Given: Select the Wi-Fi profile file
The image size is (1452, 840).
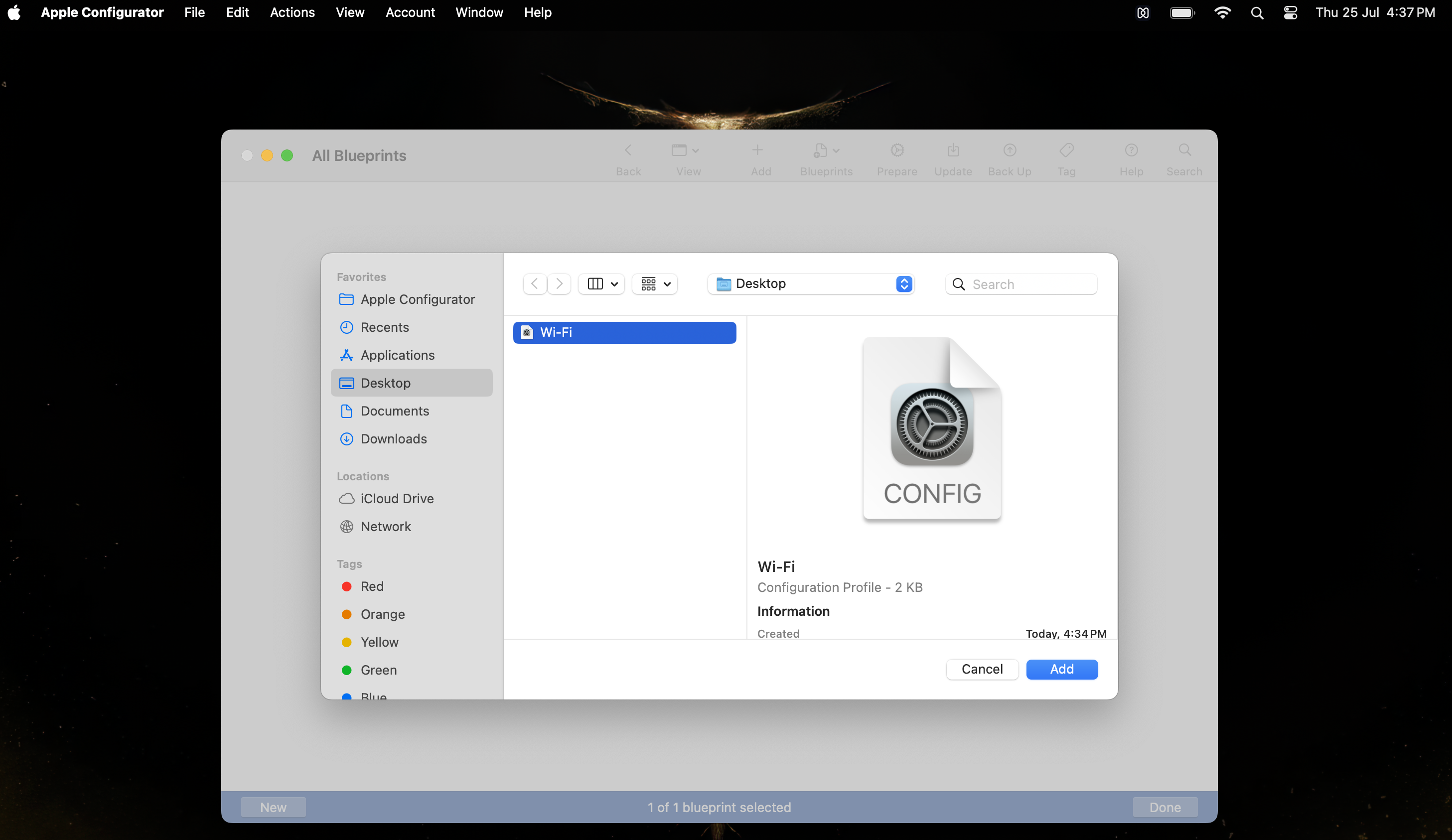Looking at the screenshot, I should pyautogui.click(x=624, y=333).
